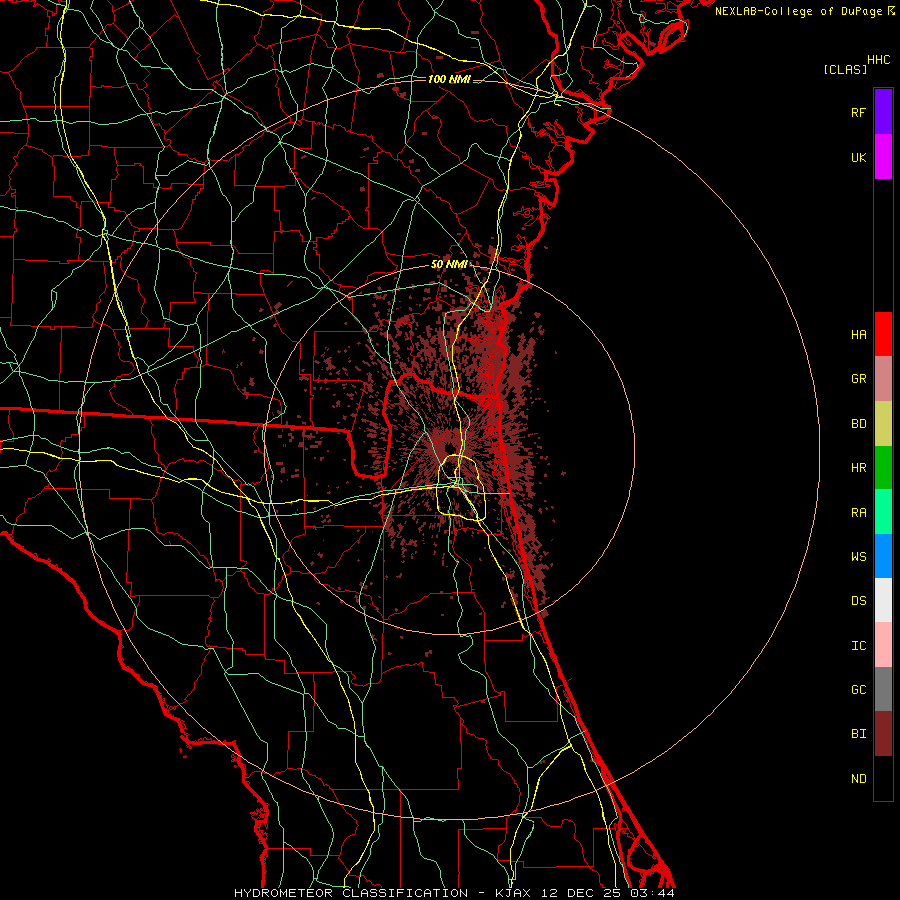Click the HYDROMETEOR CLASSIFICATION title text
The image size is (900, 900).
351,893
